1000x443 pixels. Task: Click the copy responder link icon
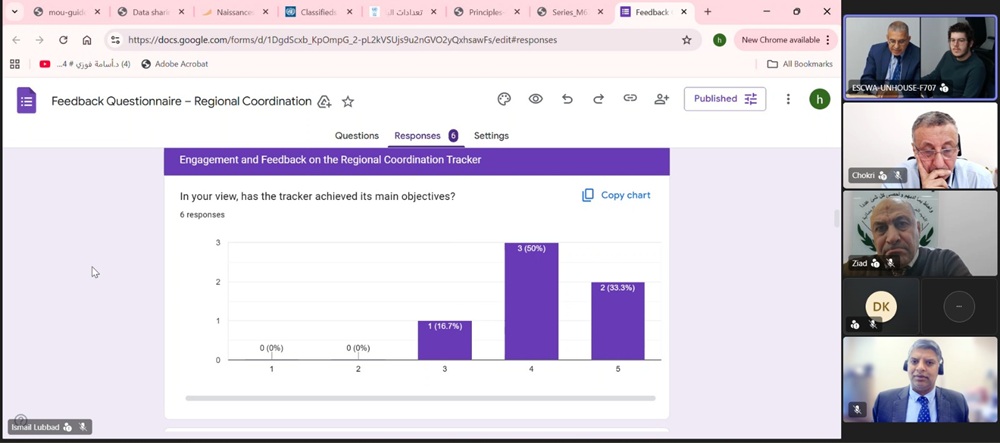tap(630, 99)
